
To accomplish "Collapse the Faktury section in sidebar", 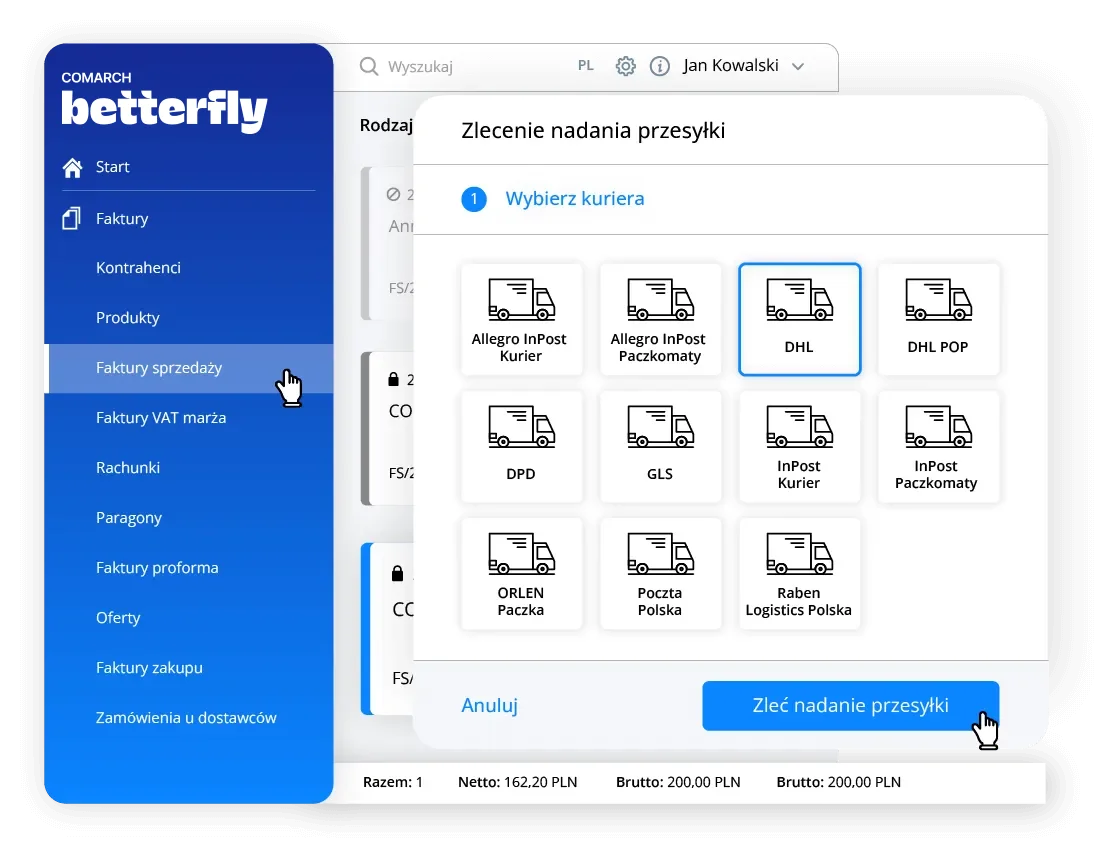I will [x=122, y=218].
